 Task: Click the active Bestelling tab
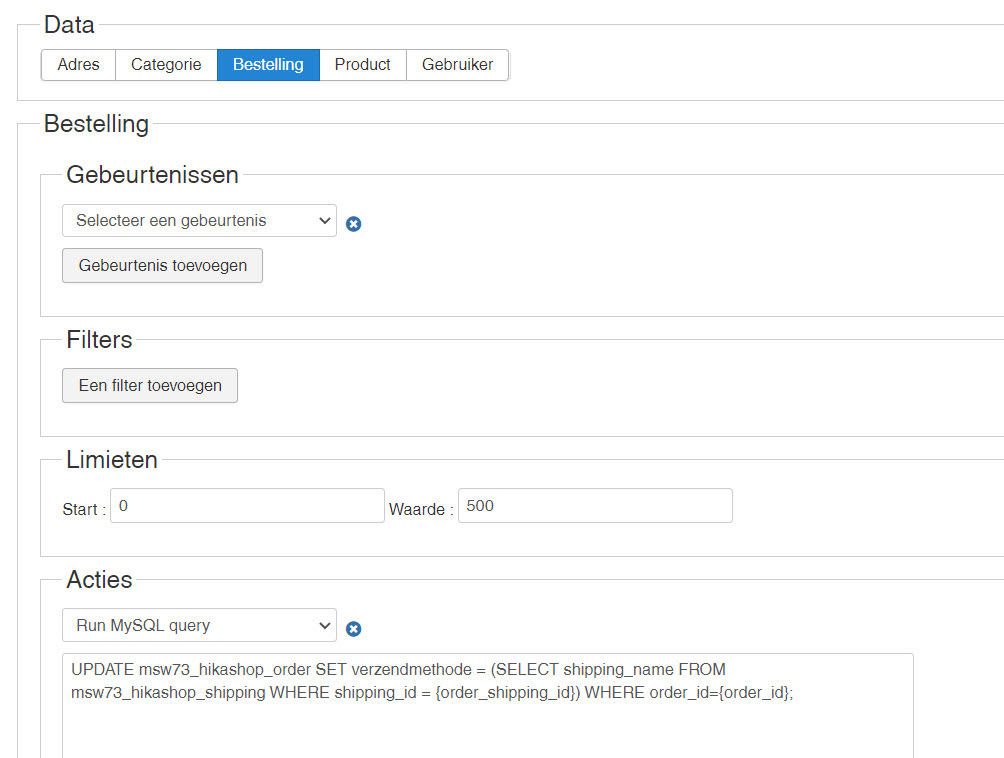point(268,65)
